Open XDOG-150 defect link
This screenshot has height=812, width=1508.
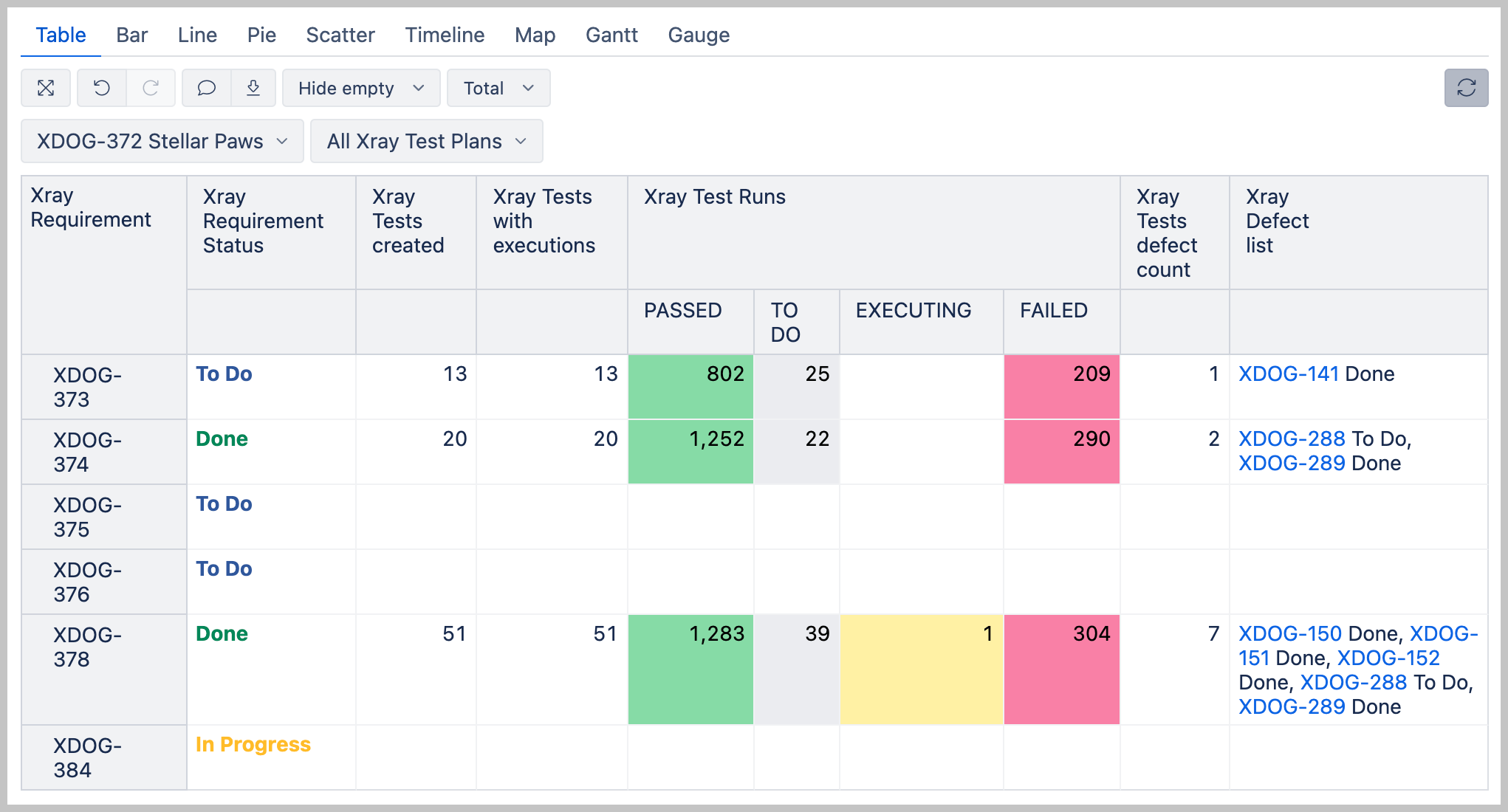click(x=1289, y=633)
